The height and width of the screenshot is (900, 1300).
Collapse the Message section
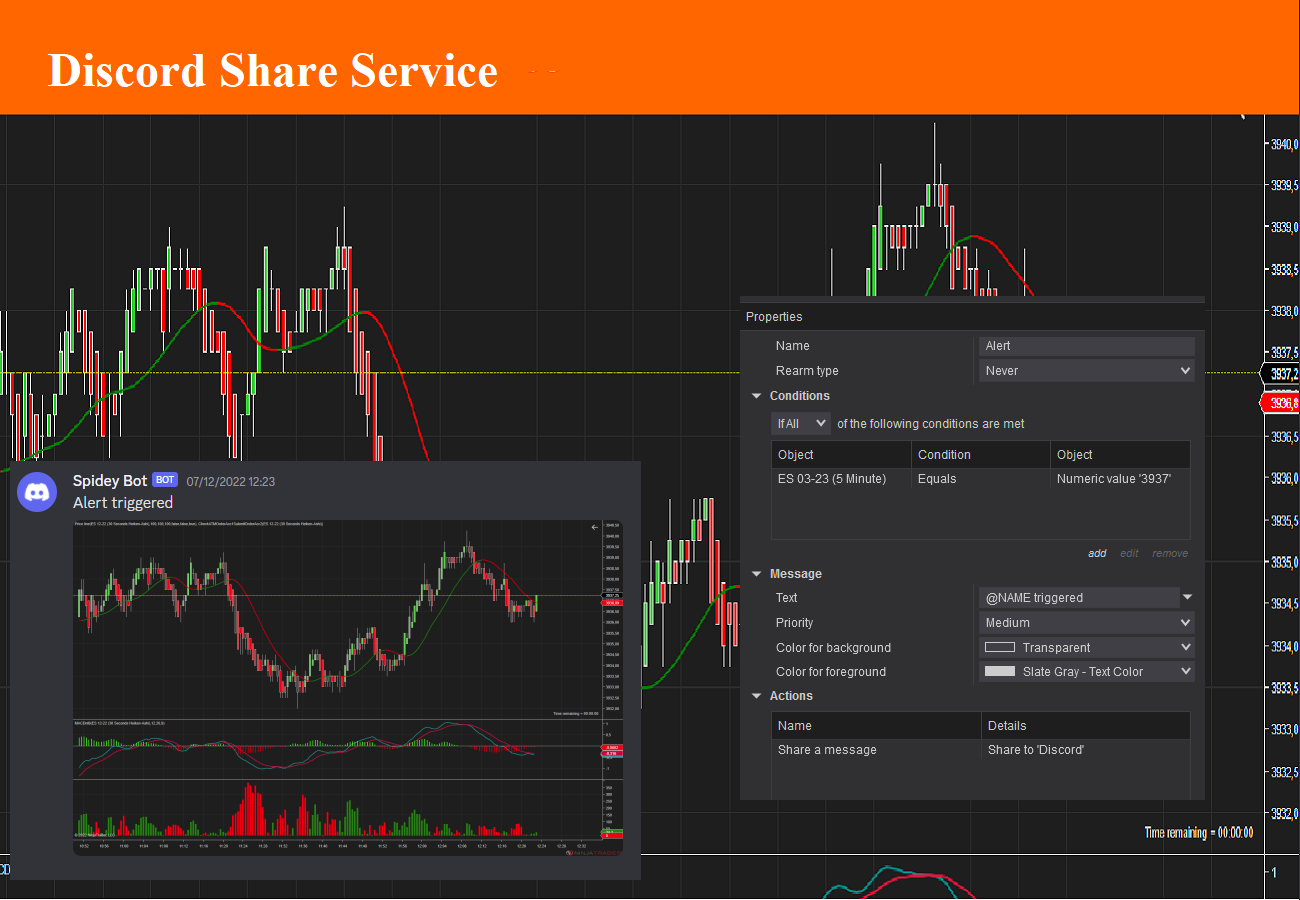[757, 574]
